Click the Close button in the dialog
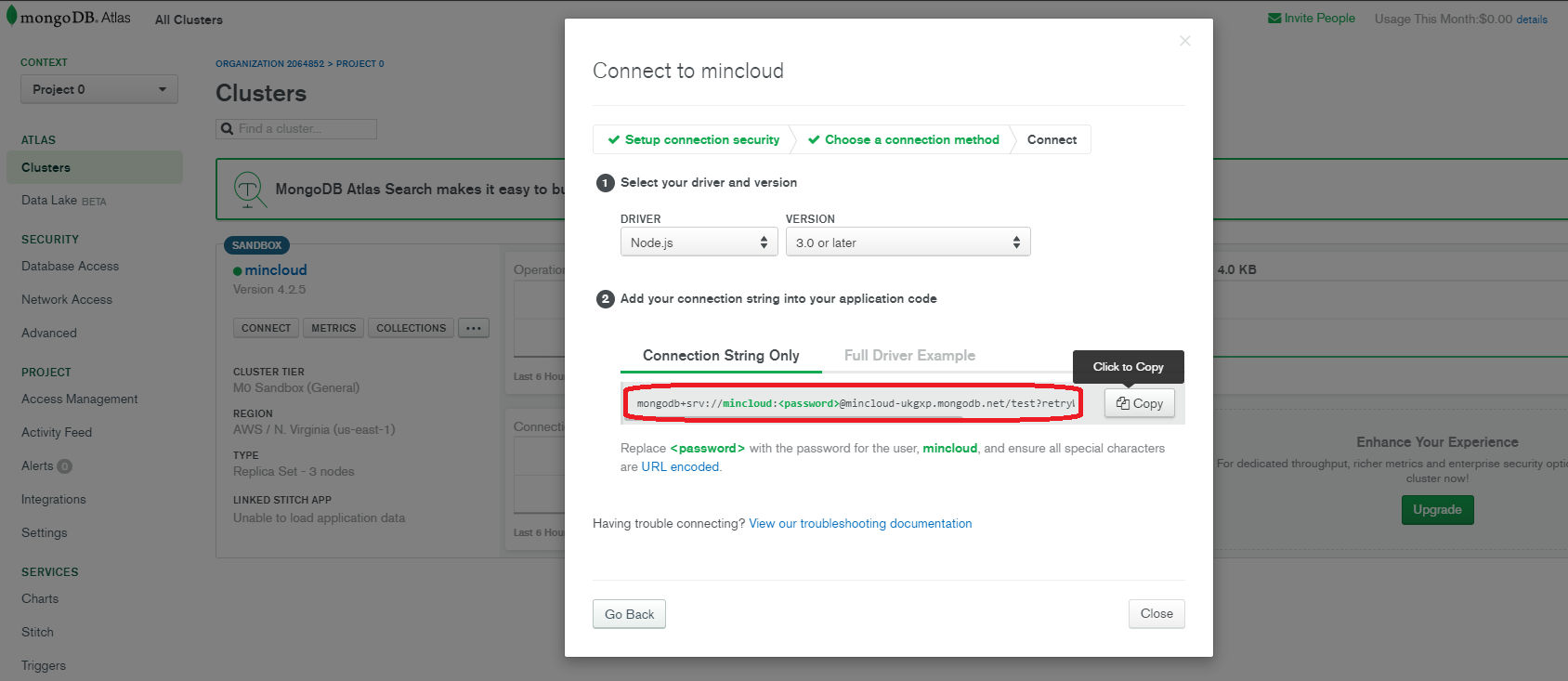This screenshot has width=1568, height=681. 1156,613
